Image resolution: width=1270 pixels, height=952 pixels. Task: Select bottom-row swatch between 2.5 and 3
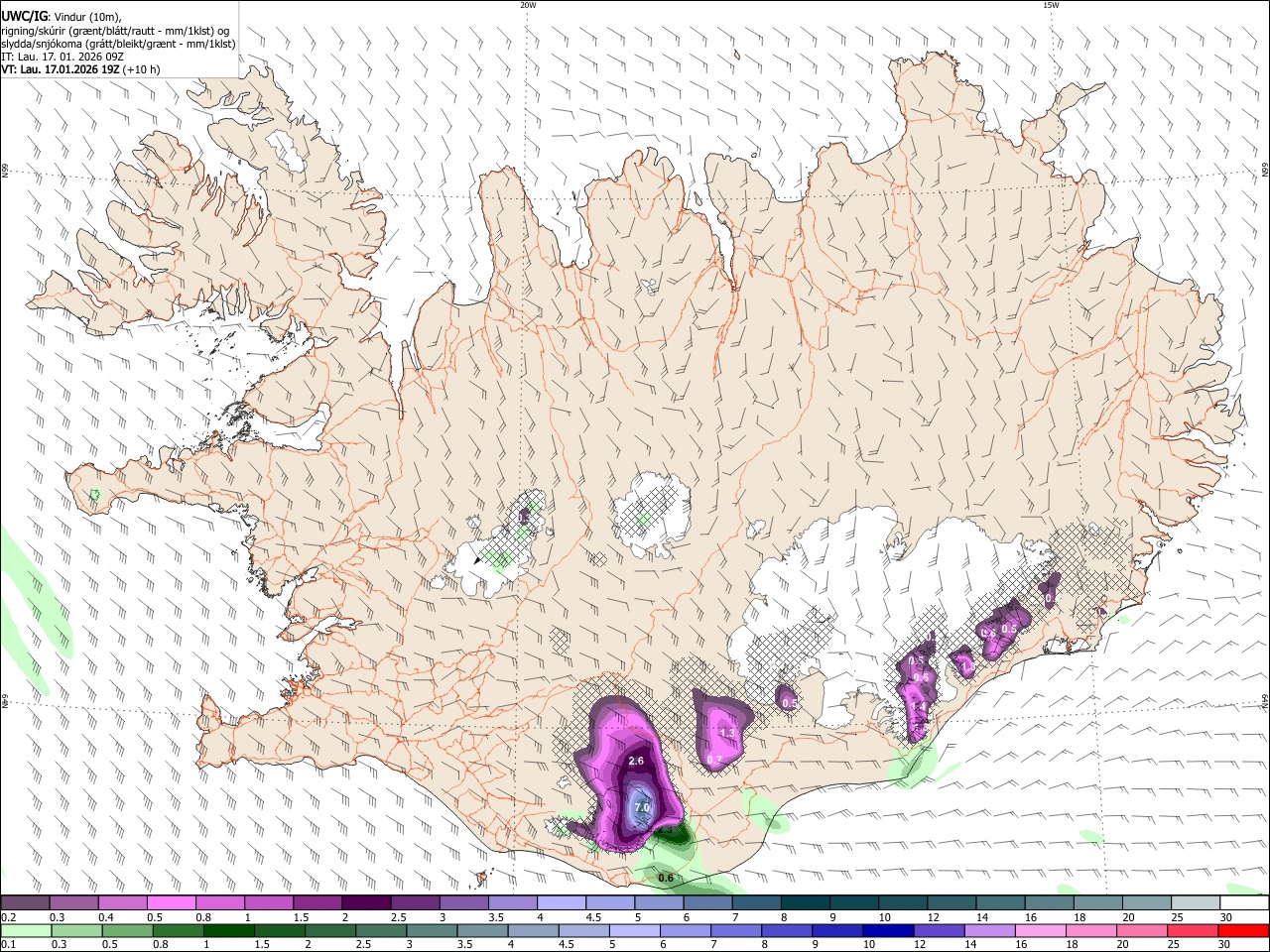[x=381, y=930]
